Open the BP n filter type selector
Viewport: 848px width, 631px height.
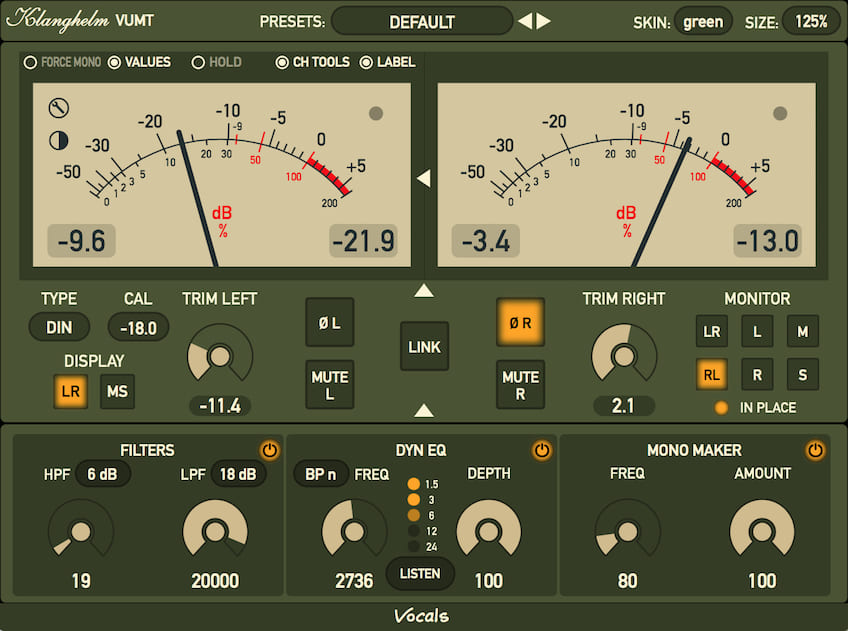click(320, 474)
